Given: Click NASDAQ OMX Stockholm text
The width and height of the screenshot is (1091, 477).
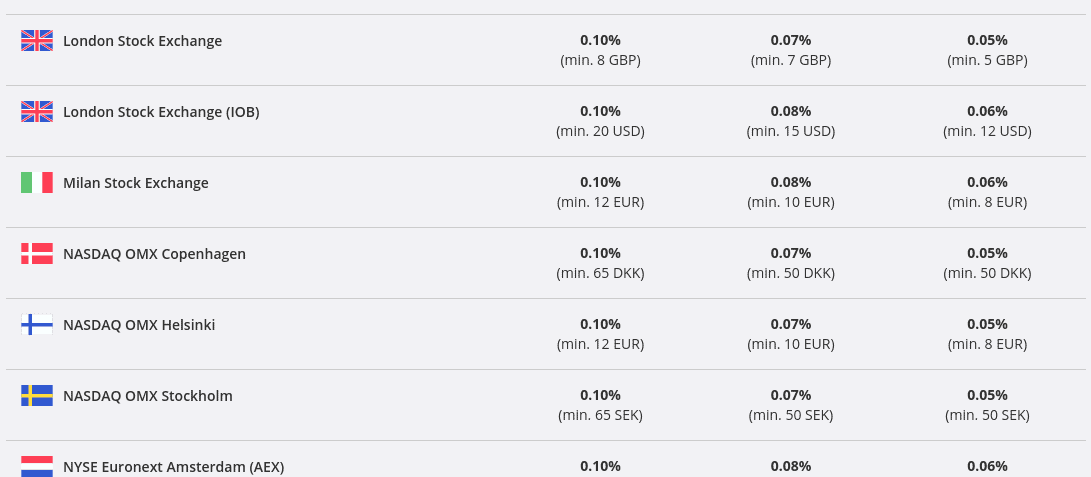Looking at the screenshot, I should click(x=148, y=396).
